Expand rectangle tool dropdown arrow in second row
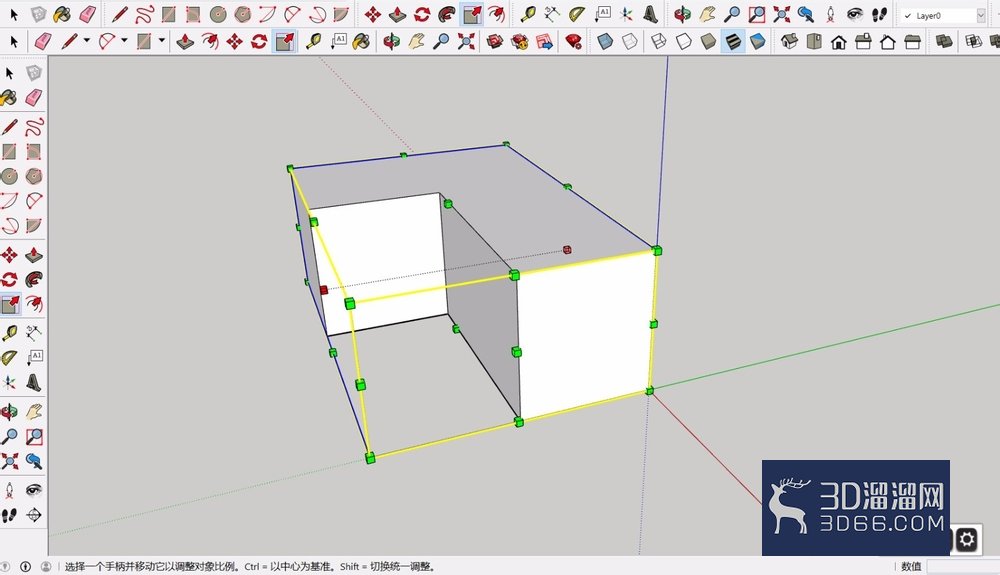This screenshot has width=1000, height=575. pyautogui.click(x=161, y=41)
